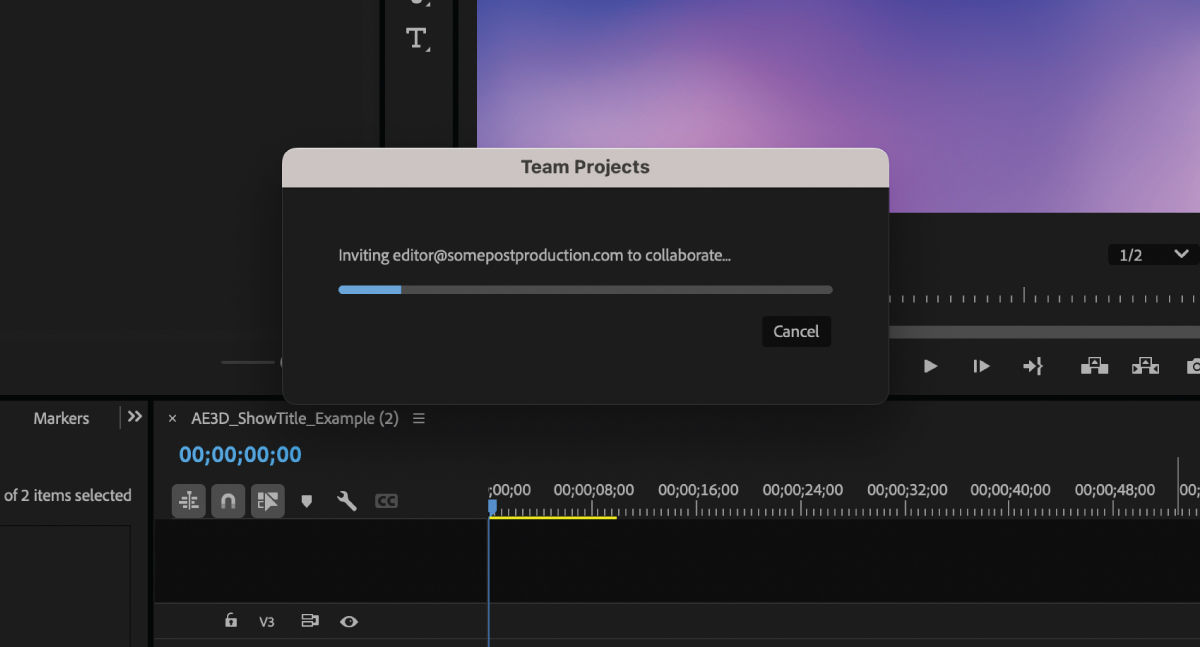Open the 1/2 resolution dropdown

tap(1152, 254)
